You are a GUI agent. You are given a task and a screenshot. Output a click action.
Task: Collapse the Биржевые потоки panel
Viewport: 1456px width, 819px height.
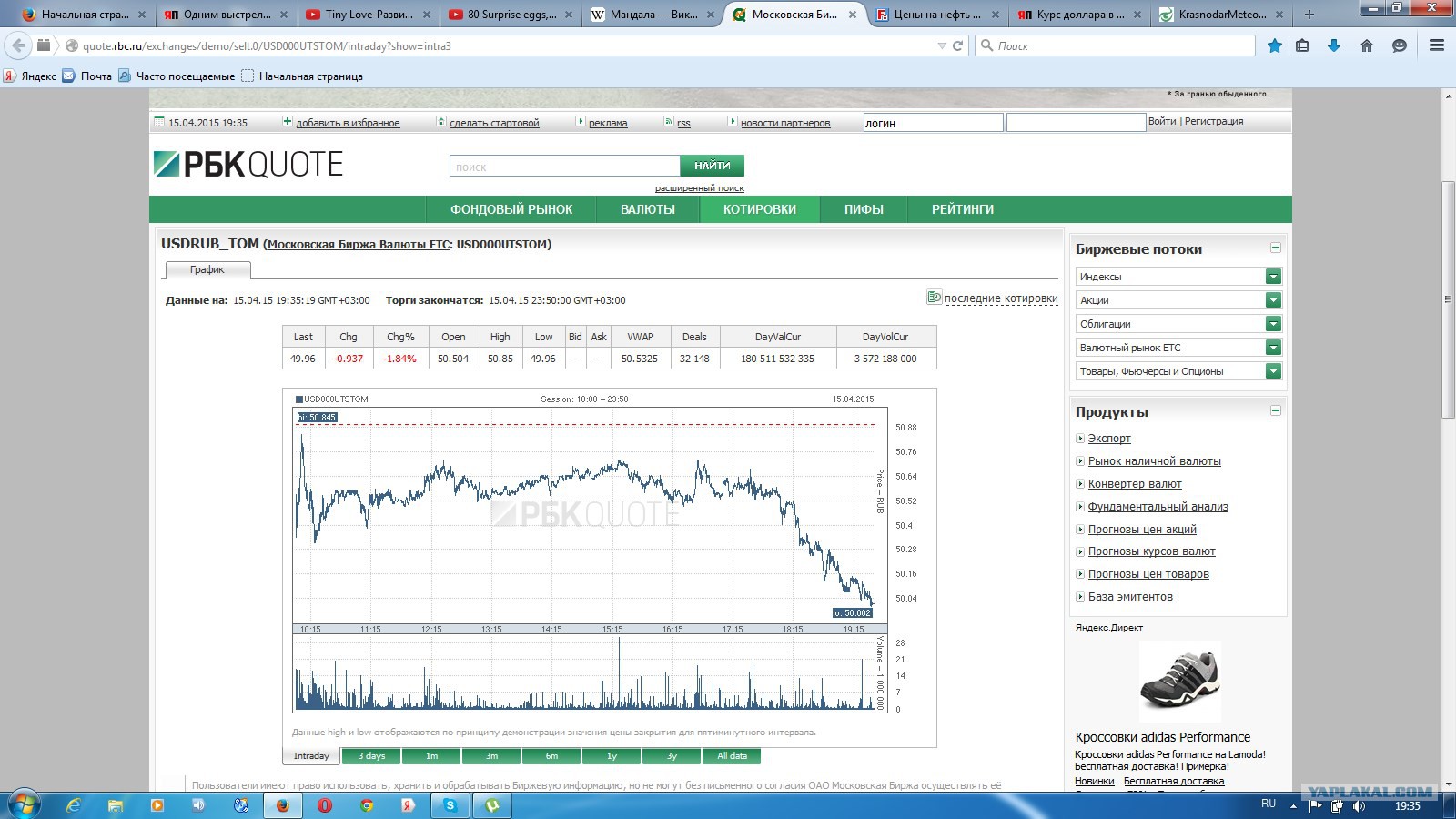click(1275, 248)
